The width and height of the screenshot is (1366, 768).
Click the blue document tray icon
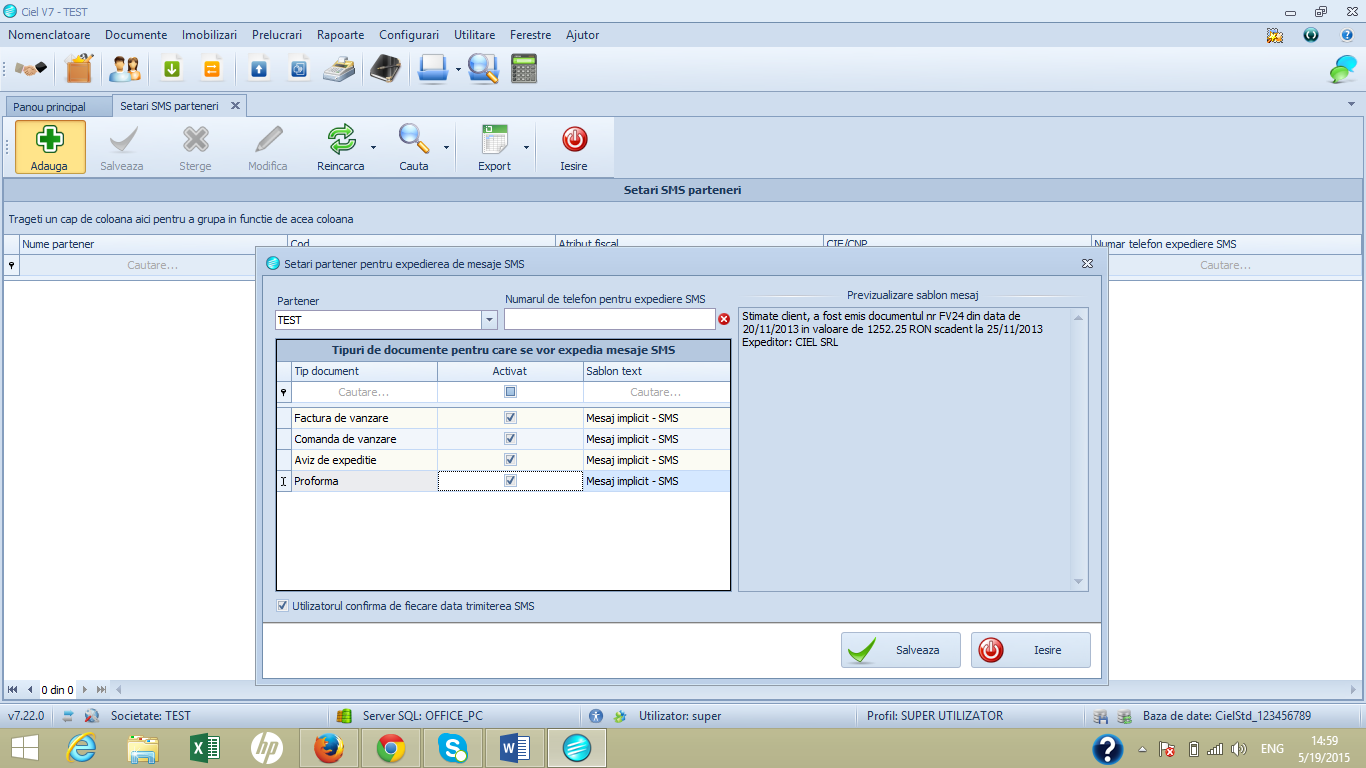433,69
